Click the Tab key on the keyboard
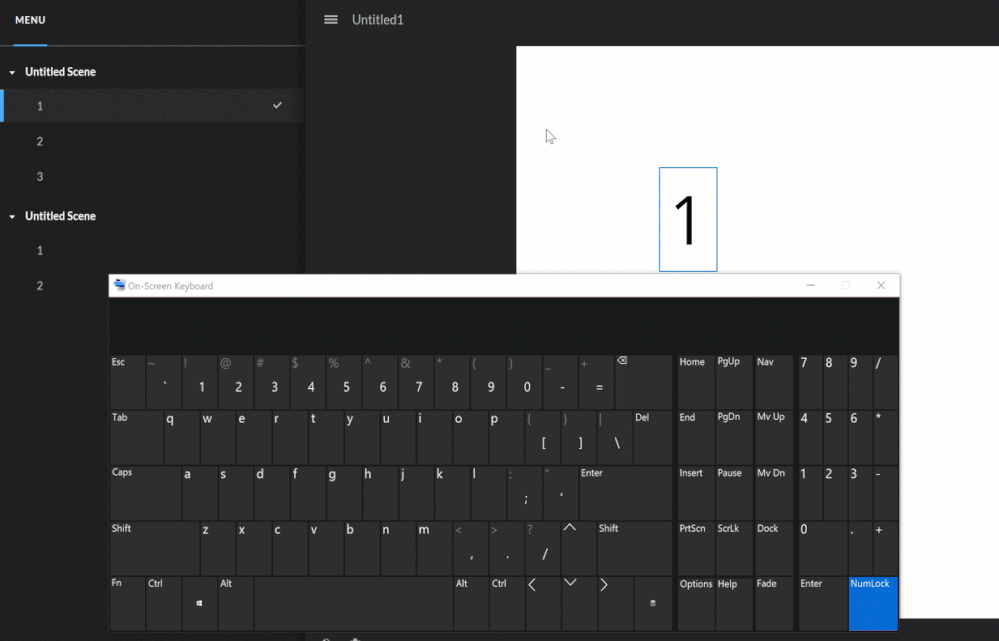Screen dimensions: 999x641 click(x=137, y=438)
